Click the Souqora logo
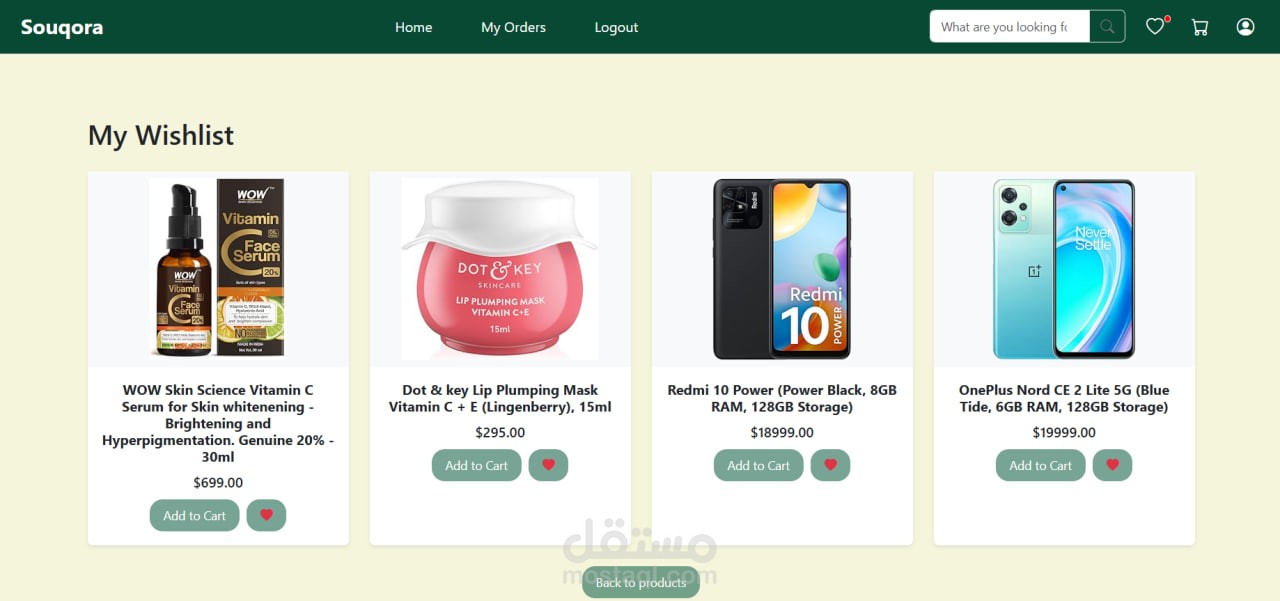This screenshot has width=1280, height=601. (62, 27)
